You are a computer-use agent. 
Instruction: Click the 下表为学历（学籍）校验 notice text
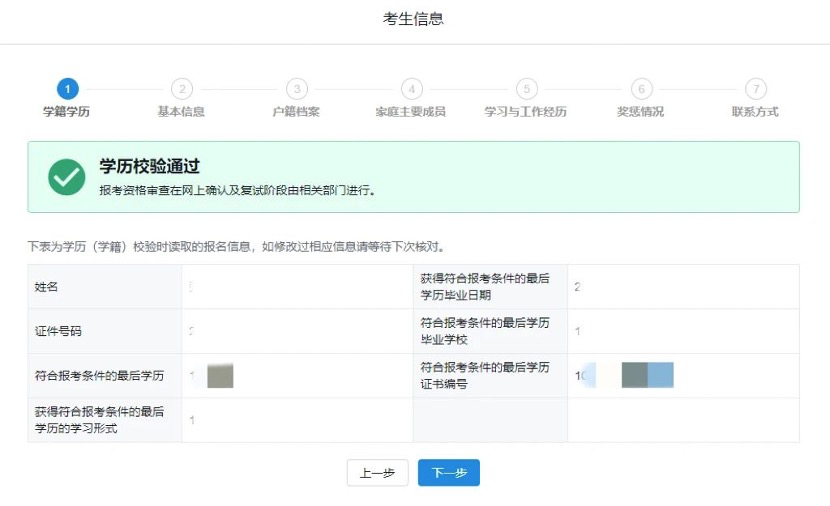point(235,246)
